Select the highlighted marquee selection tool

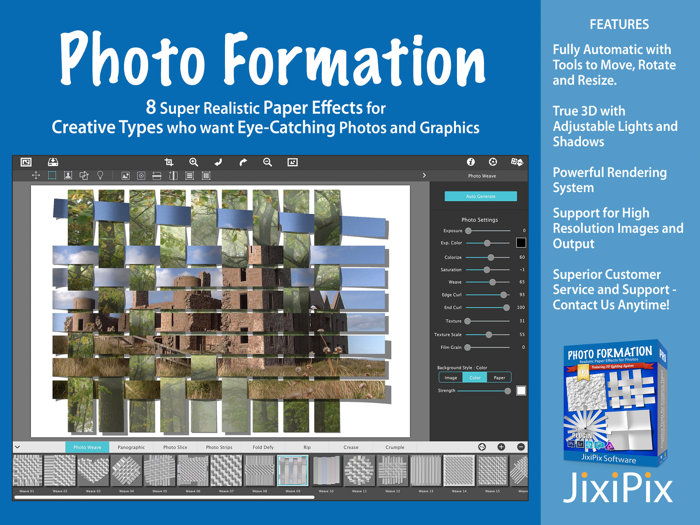click(x=52, y=175)
